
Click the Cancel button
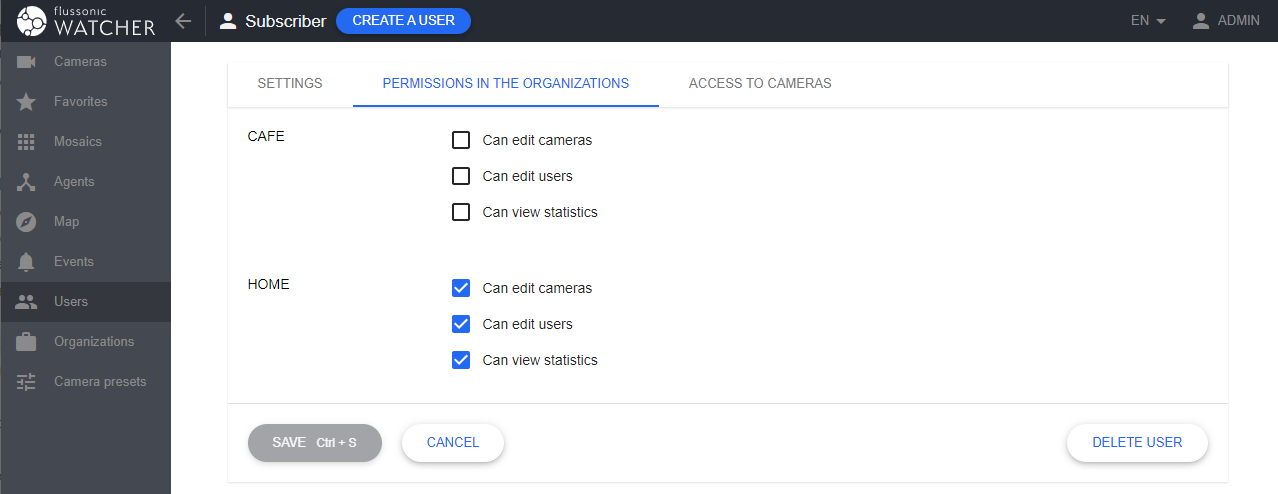tap(453, 442)
